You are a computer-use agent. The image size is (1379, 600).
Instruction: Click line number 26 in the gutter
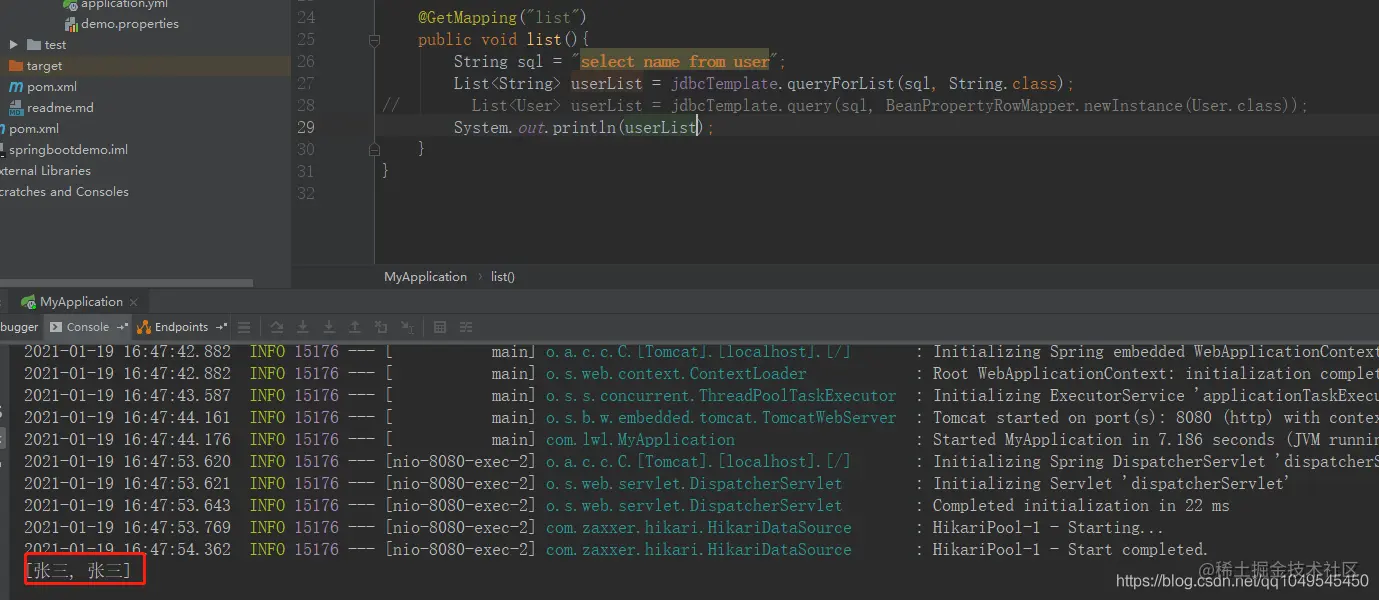(306, 62)
